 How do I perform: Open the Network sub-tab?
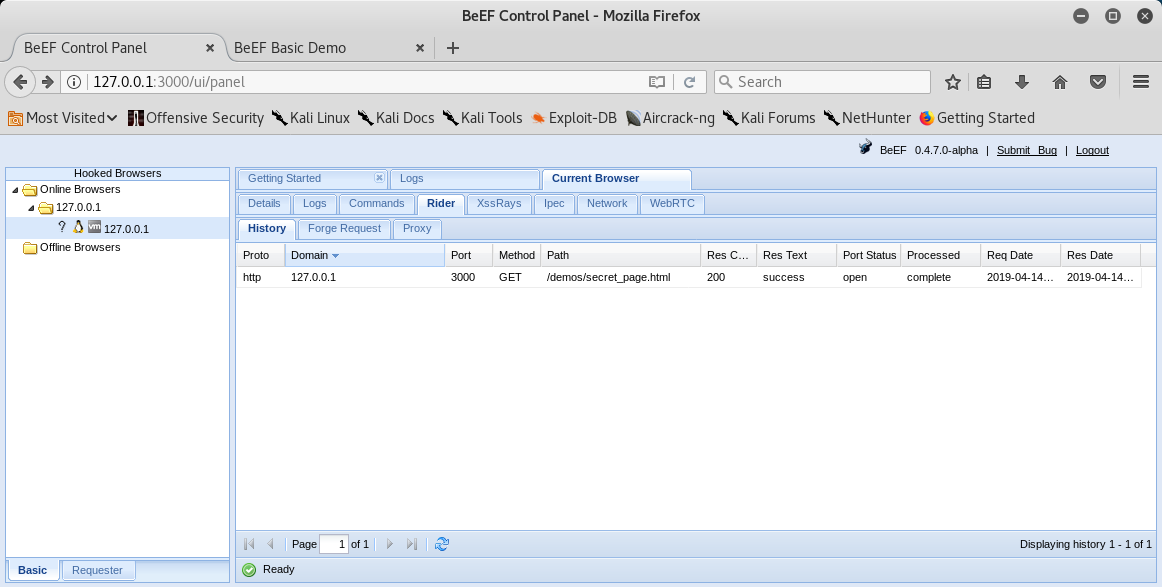607,204
